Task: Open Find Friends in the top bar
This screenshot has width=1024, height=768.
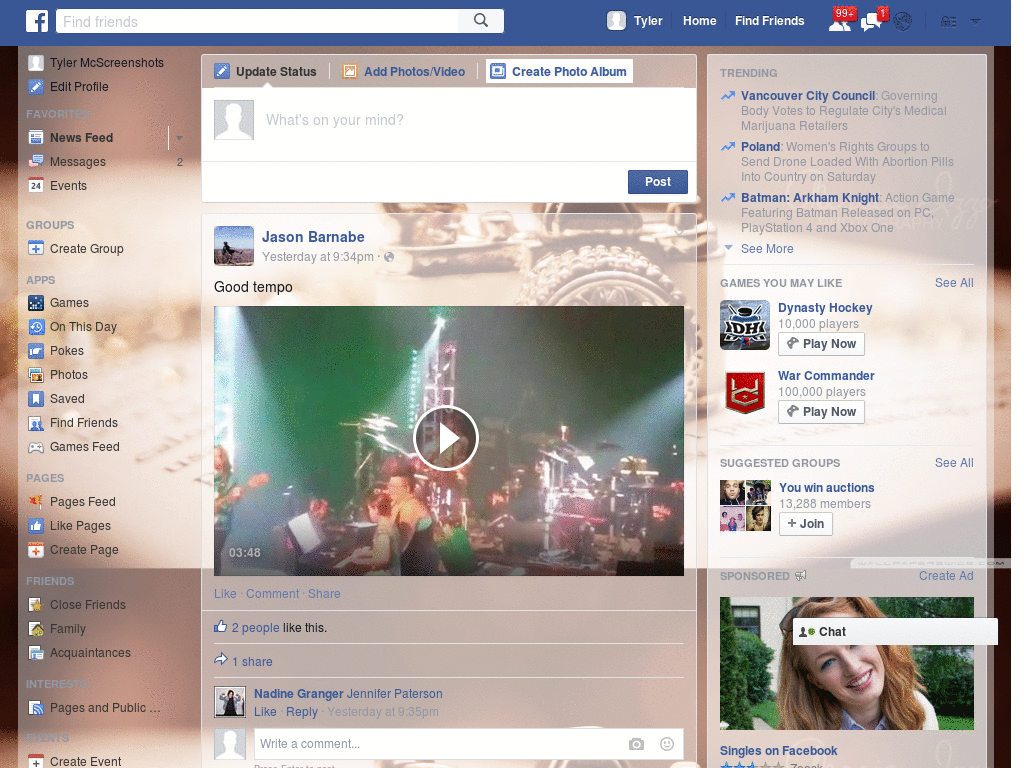Action: 769,21
